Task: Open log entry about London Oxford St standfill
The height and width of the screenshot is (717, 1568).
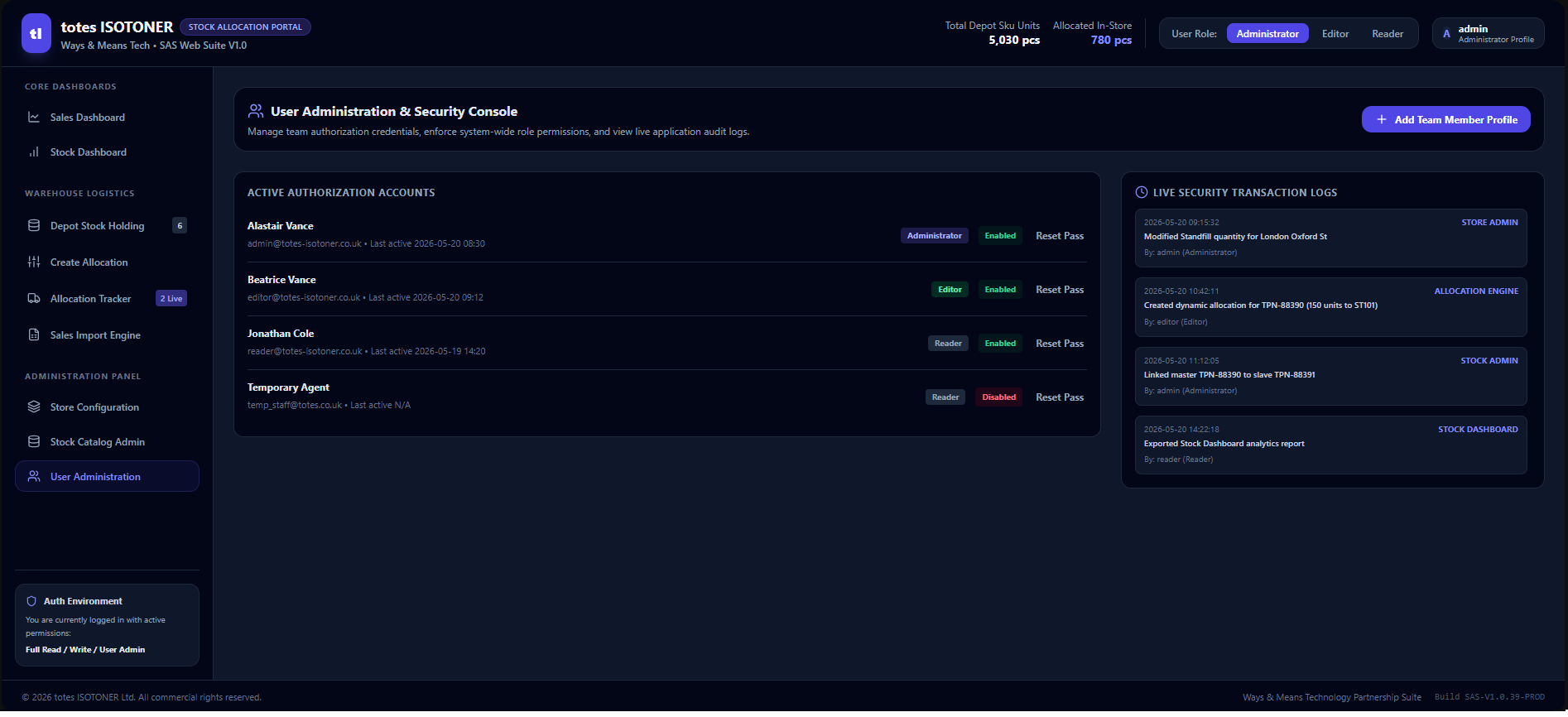Action: pos(1331,238)
